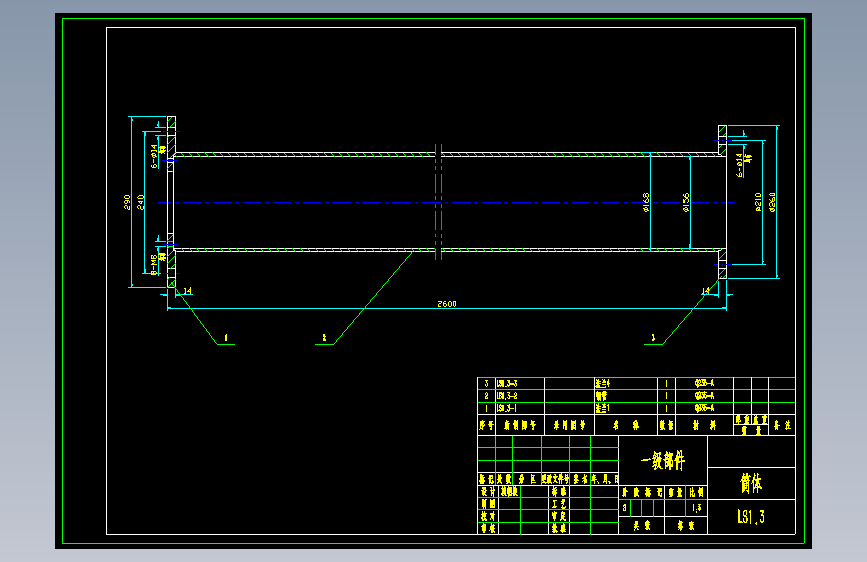867x562 pixels.
Task: Click the 14 thickness dimension at right flange
Action: pos(706,290)
